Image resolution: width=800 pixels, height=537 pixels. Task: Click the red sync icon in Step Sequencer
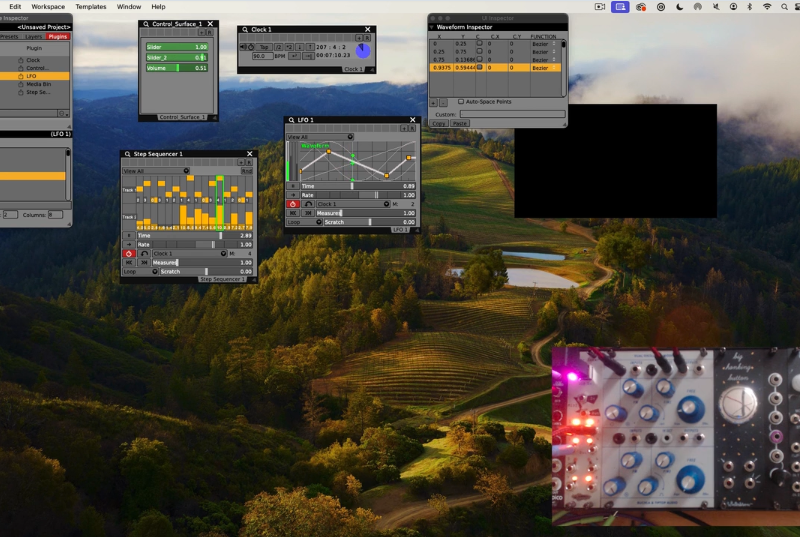[x=129, y=253]
